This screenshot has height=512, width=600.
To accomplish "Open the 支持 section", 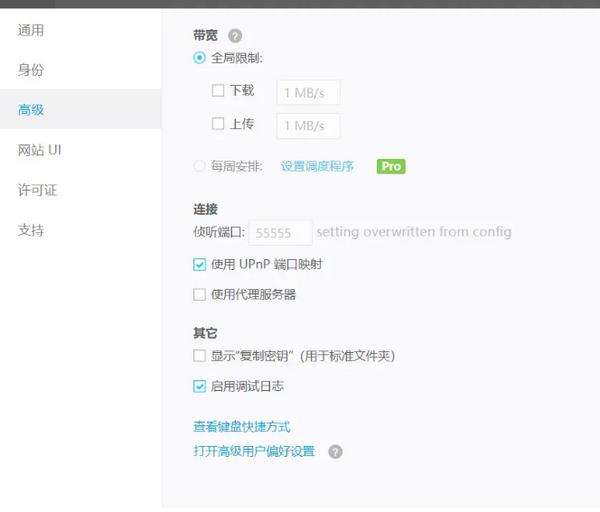I will pos(31,230).
